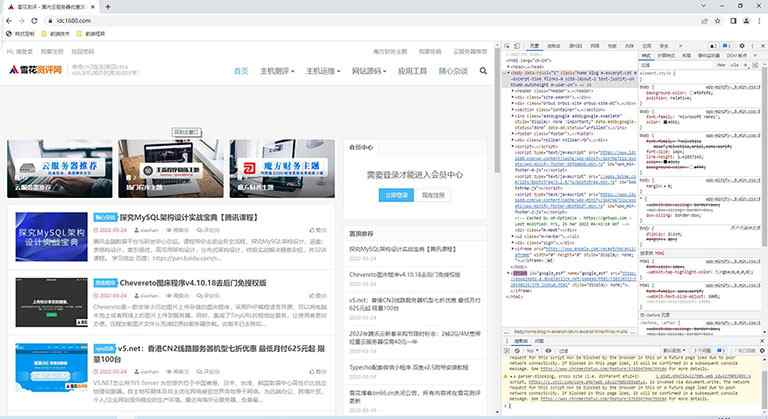This screenshot has height=419, width=768.
Task: Toggle the DevTools device toolbar icon
Action: pos(517,46)
